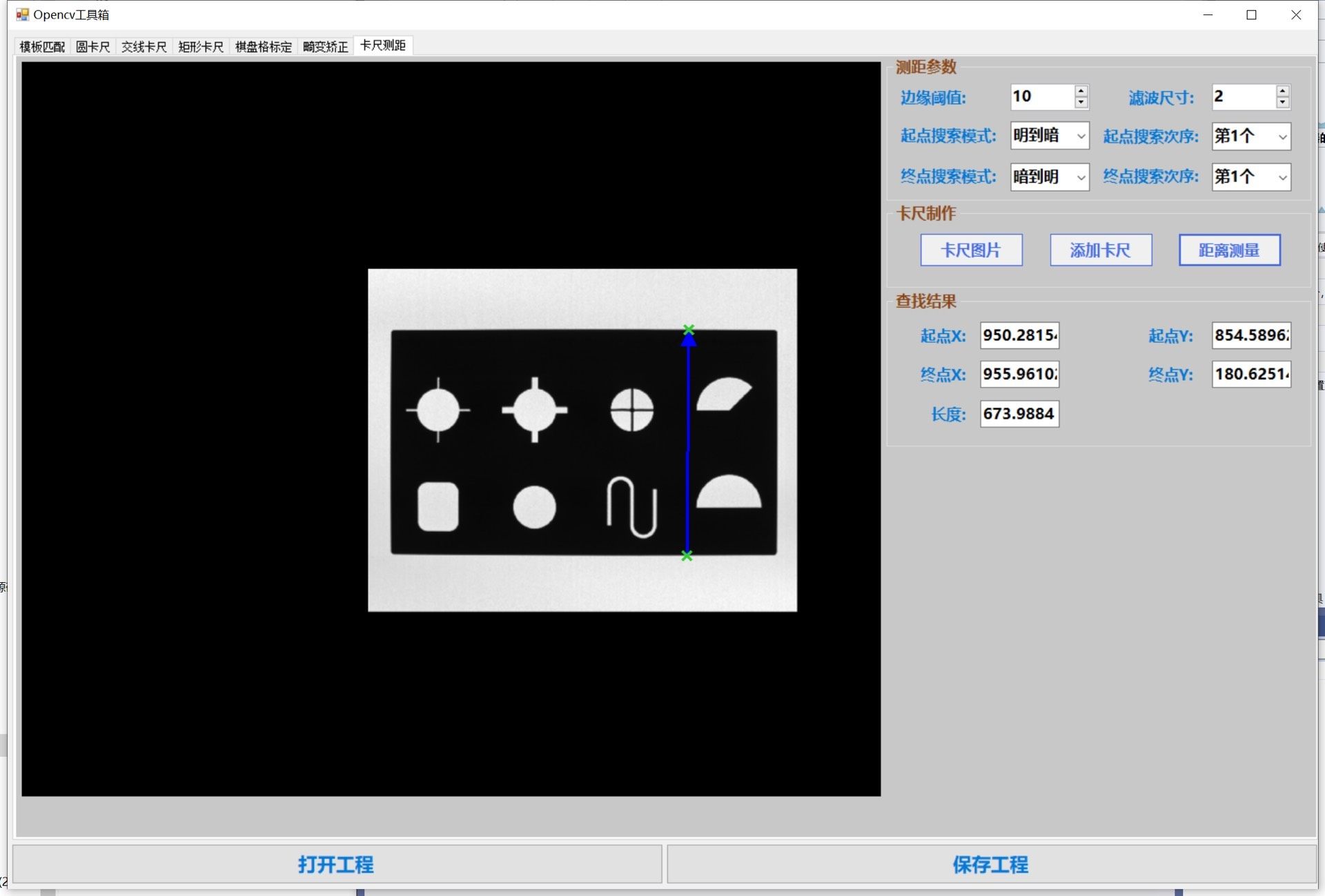Decrease the 滤波尺寸 value with down arrow
This screenshot has width=1325, height=896.
[1282, 103]
